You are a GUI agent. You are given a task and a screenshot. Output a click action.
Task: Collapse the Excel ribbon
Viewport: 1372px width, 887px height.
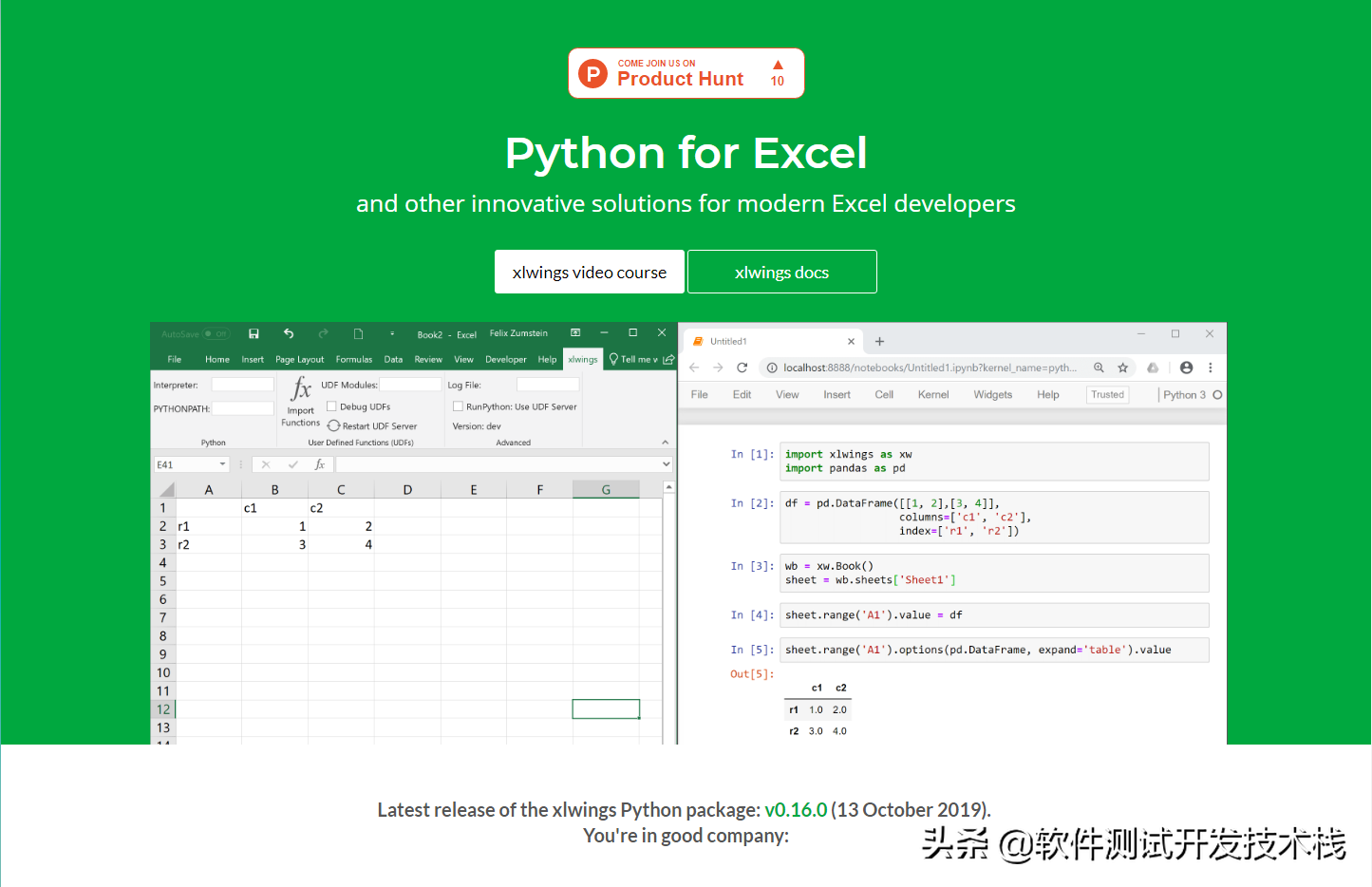666,443
